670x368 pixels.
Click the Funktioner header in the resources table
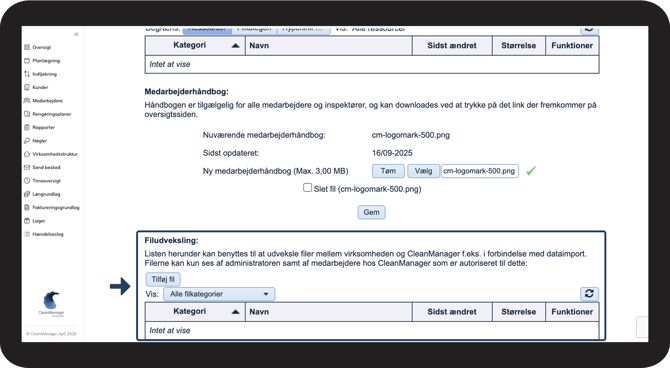tap(572, 45)
